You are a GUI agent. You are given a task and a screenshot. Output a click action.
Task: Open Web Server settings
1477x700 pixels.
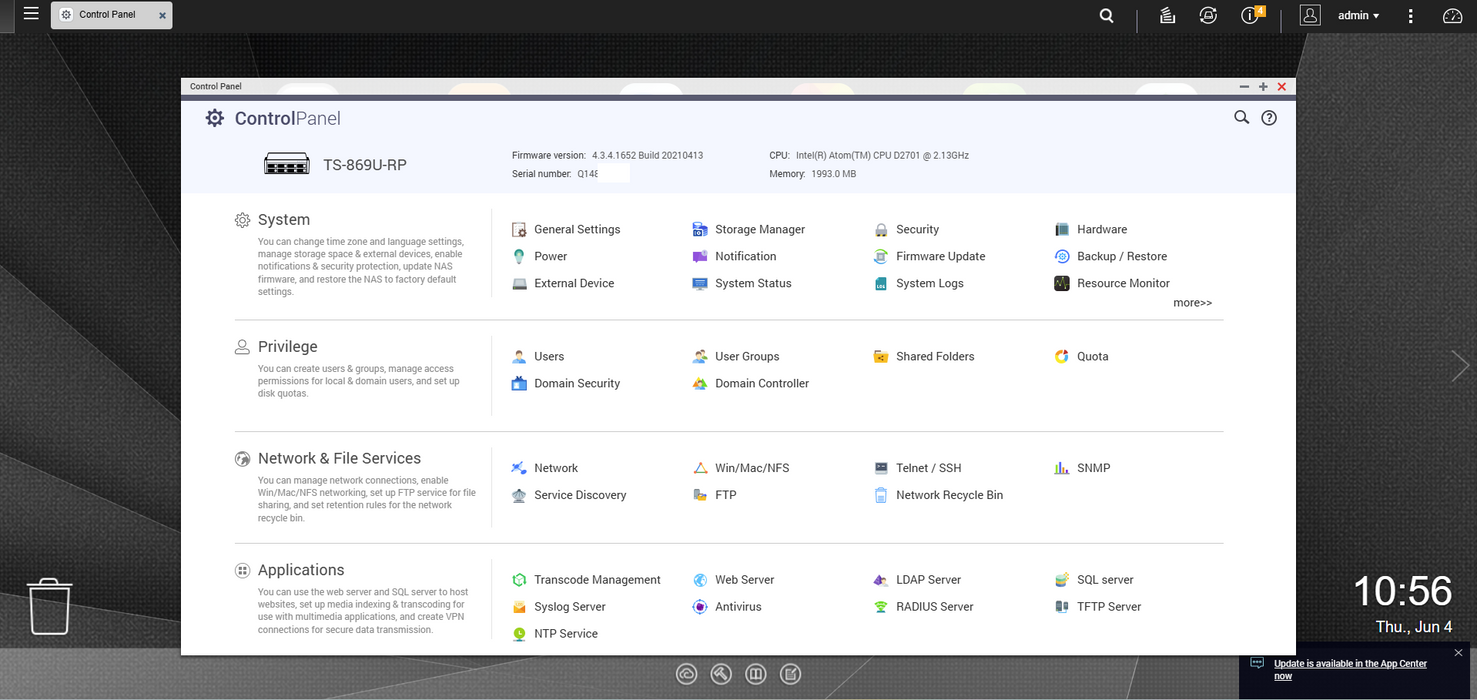733,580
